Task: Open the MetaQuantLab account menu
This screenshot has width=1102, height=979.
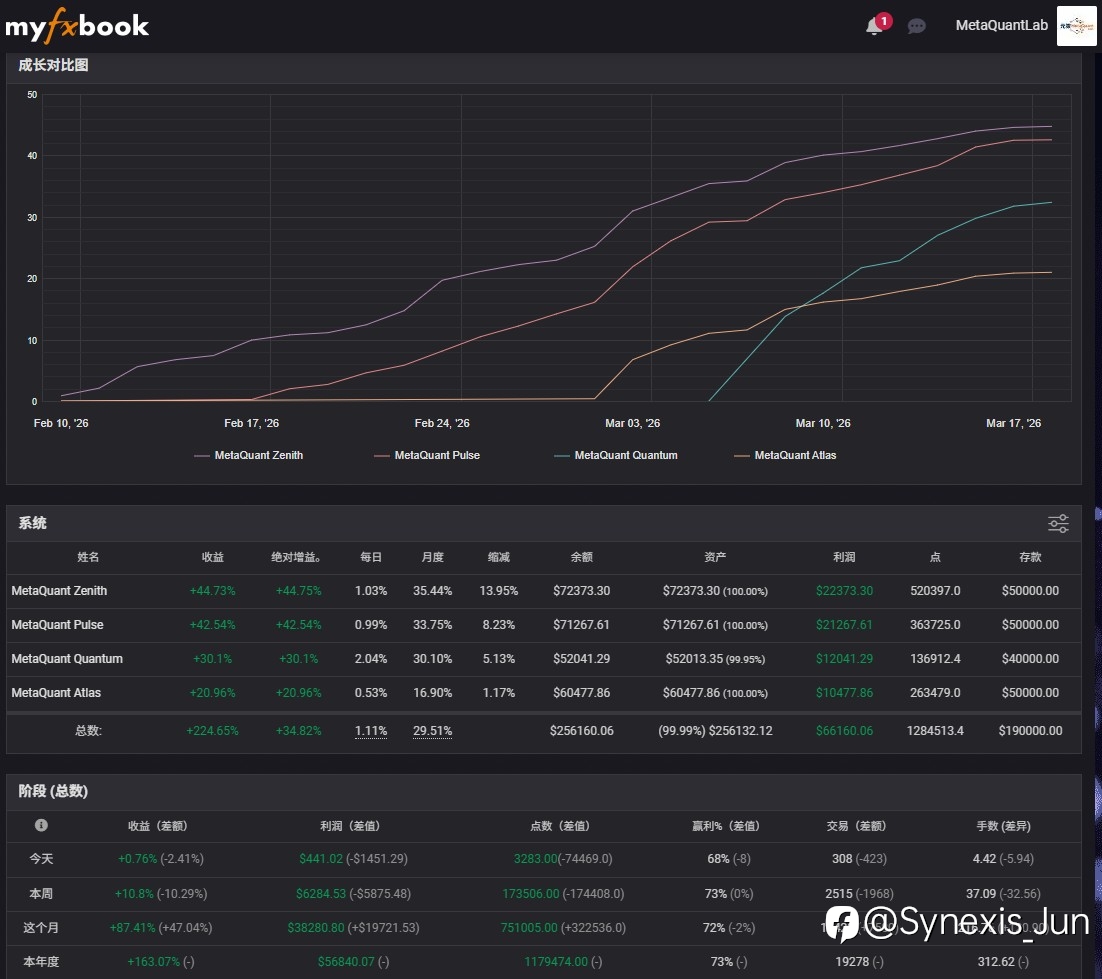Action: coord(1001,26)
